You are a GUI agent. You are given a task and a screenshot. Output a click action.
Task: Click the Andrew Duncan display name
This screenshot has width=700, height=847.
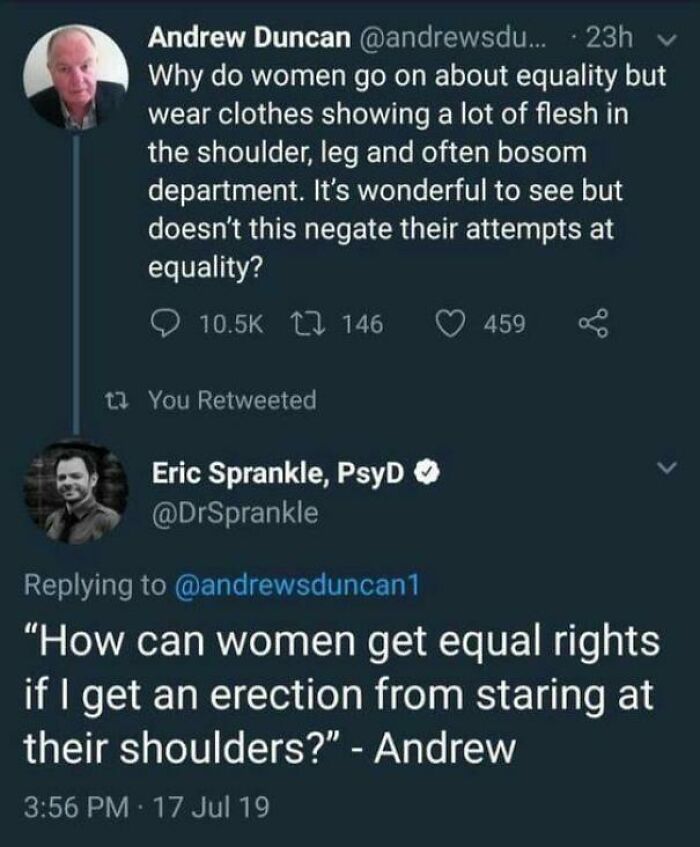pos(250,38)
